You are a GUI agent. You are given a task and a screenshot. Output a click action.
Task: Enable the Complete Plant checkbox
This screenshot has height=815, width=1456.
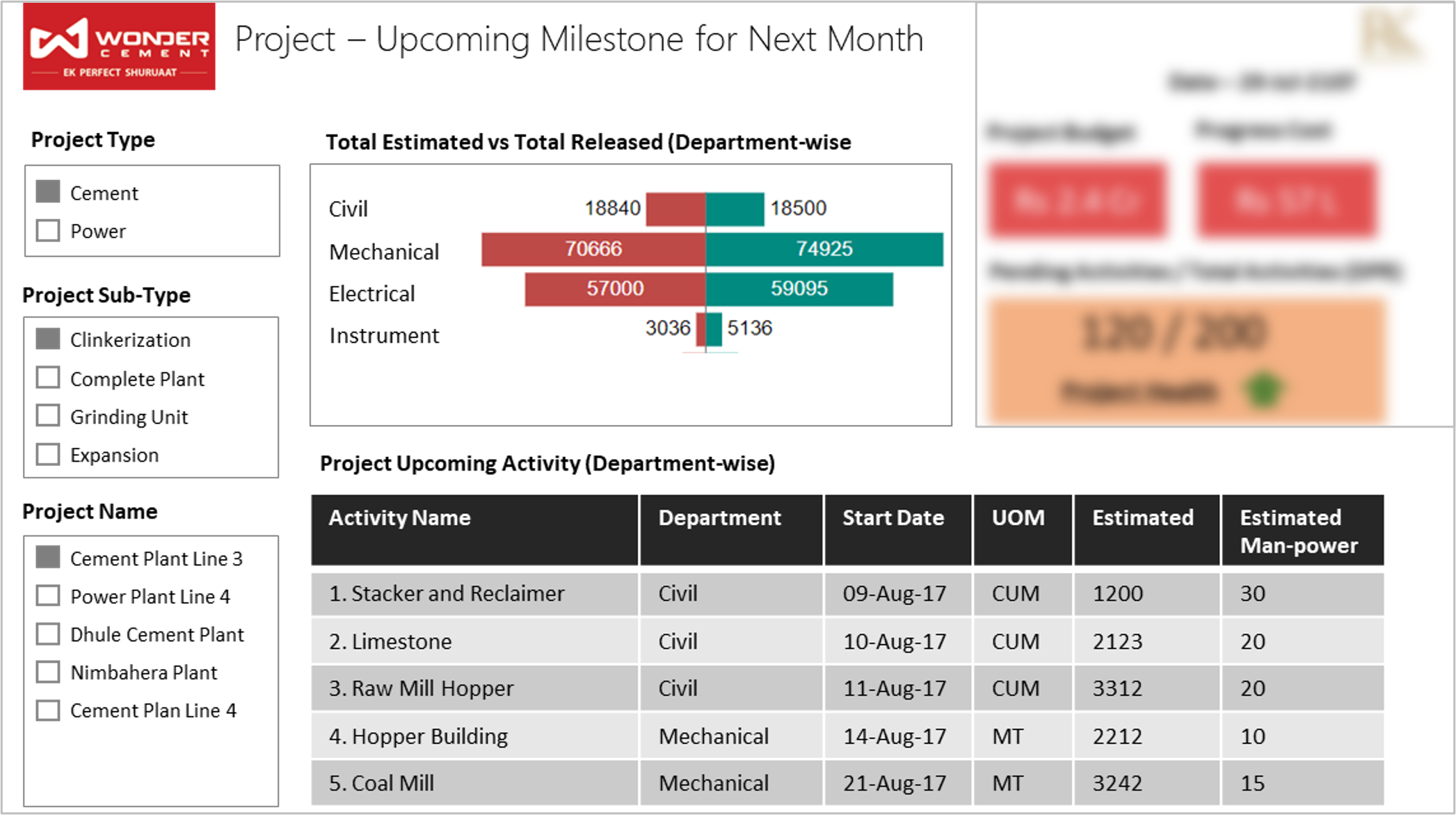point(48,378)
